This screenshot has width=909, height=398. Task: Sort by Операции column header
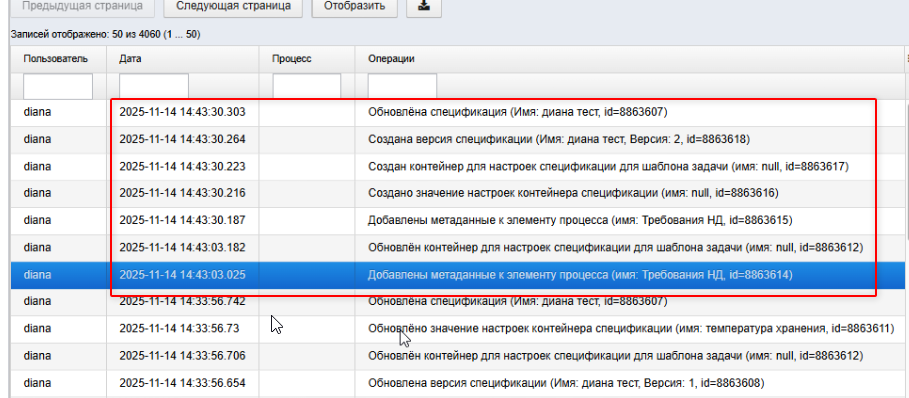tap(391, 59)
